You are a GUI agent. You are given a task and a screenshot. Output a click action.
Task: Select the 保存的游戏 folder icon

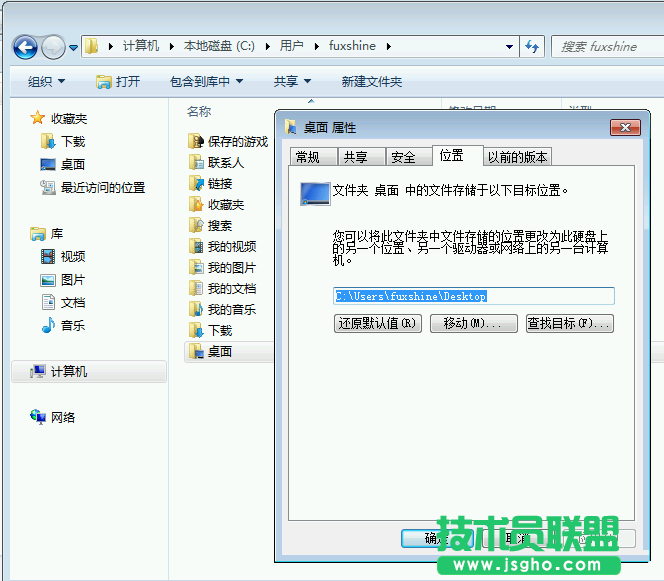tap(195, 141)
